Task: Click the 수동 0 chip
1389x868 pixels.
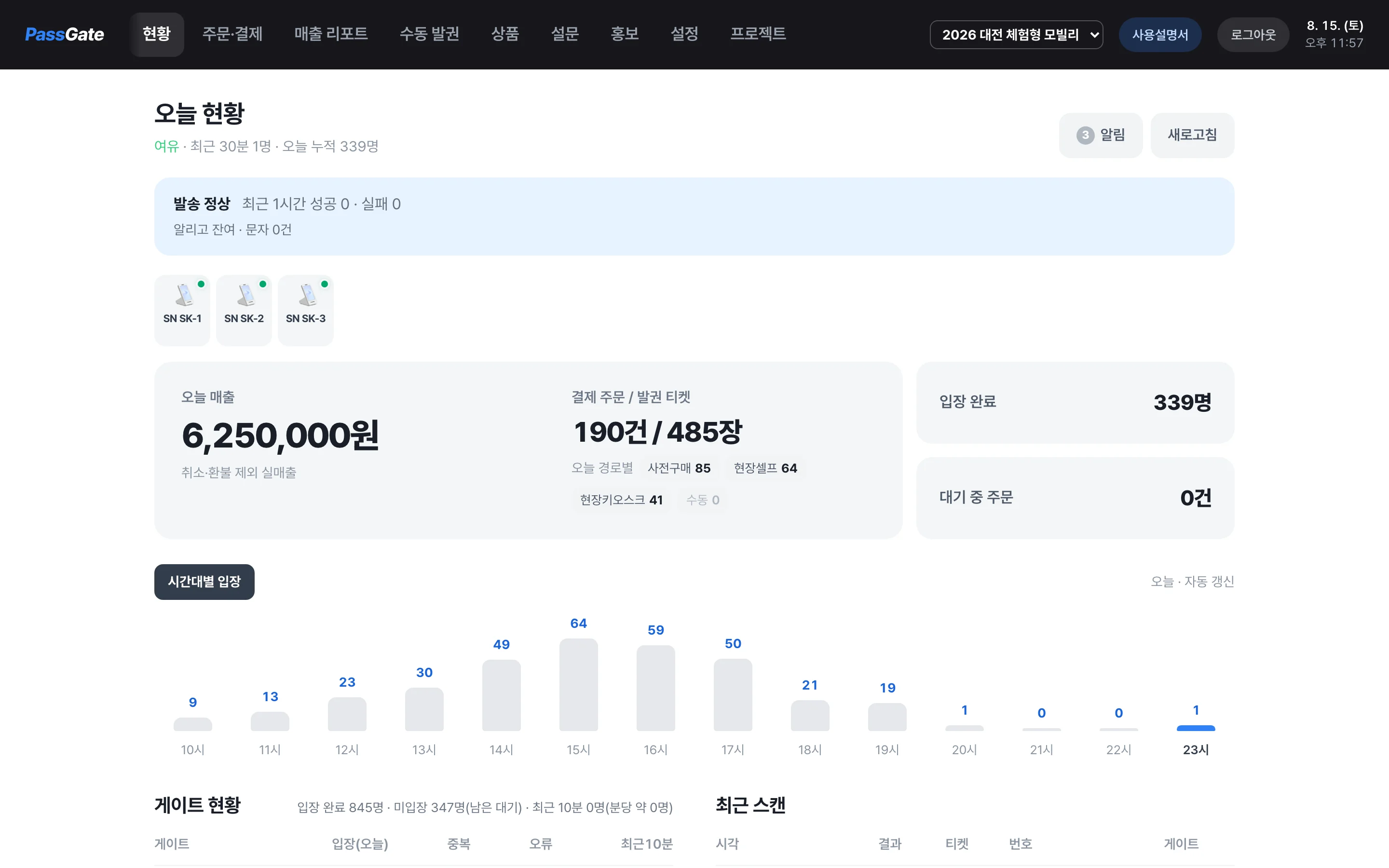Action: tap(703, 500)
